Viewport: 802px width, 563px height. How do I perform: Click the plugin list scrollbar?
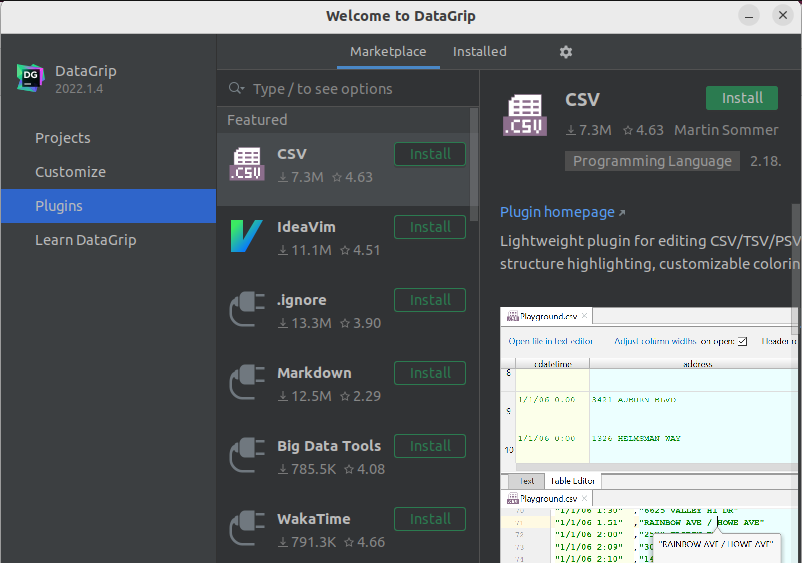[474, 164]
